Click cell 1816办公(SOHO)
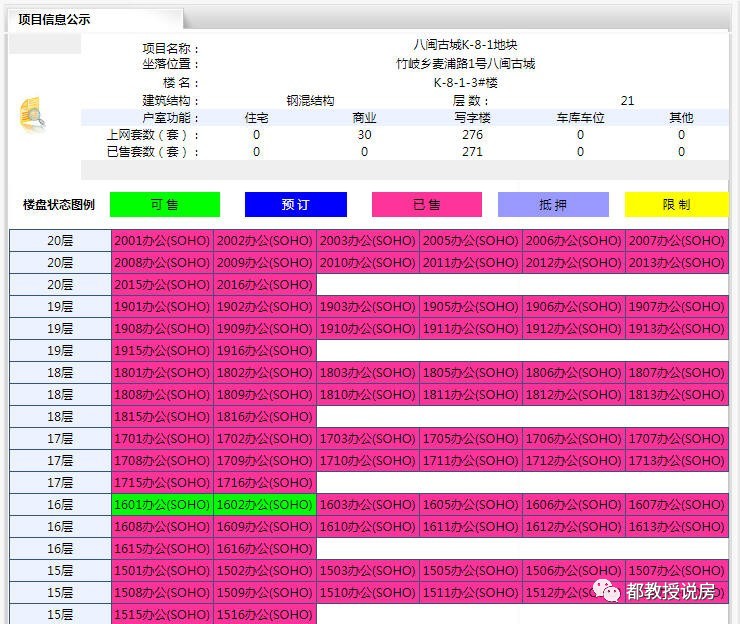 tap(265, 417)
